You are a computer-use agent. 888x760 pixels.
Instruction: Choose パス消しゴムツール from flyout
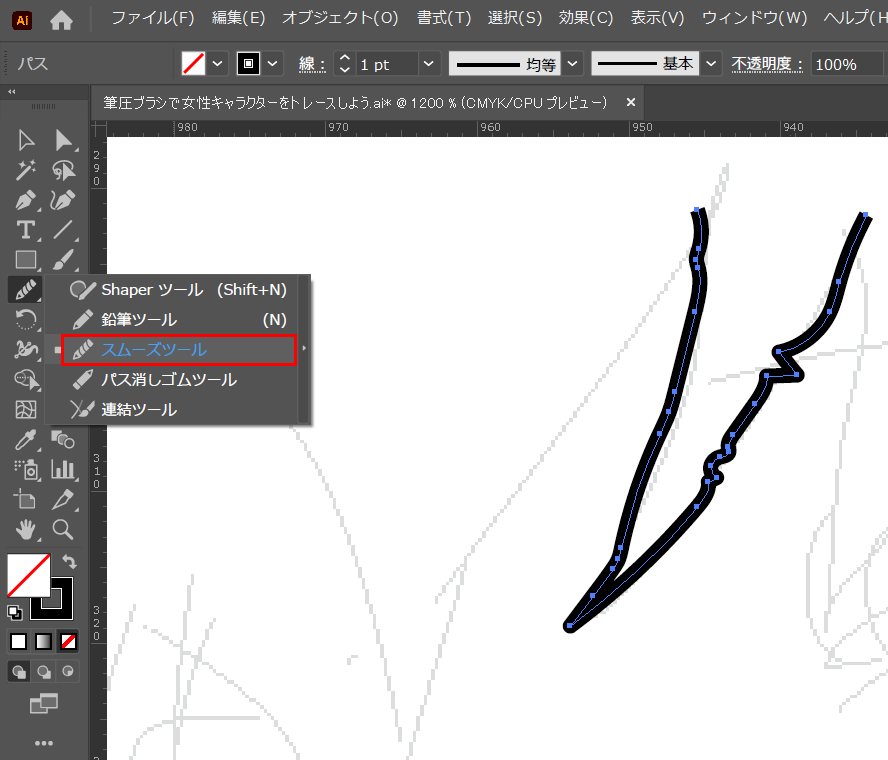[178, 379]
